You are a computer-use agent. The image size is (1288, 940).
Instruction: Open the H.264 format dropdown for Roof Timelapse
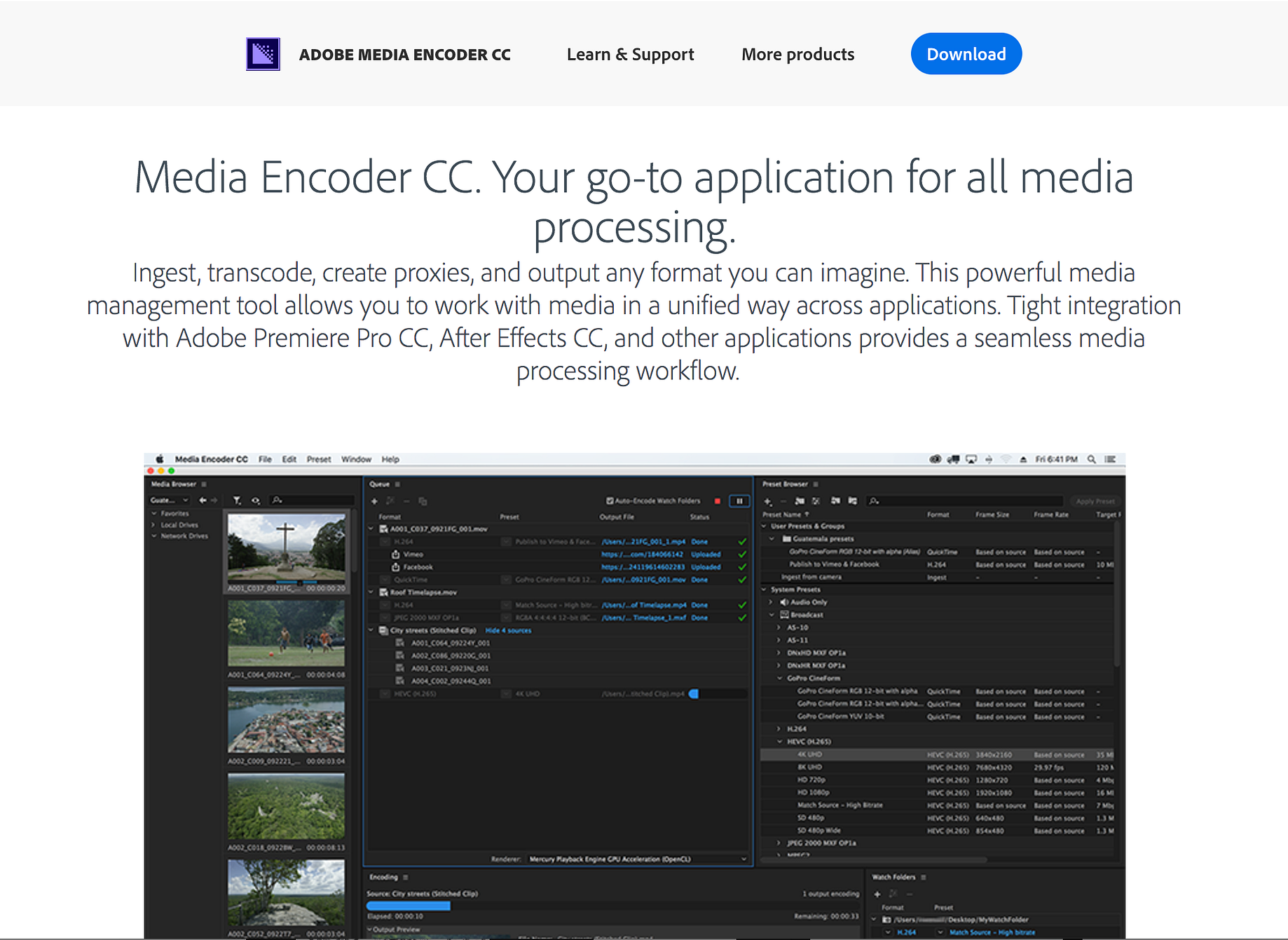pyautogui.click(x=385, y=605)
